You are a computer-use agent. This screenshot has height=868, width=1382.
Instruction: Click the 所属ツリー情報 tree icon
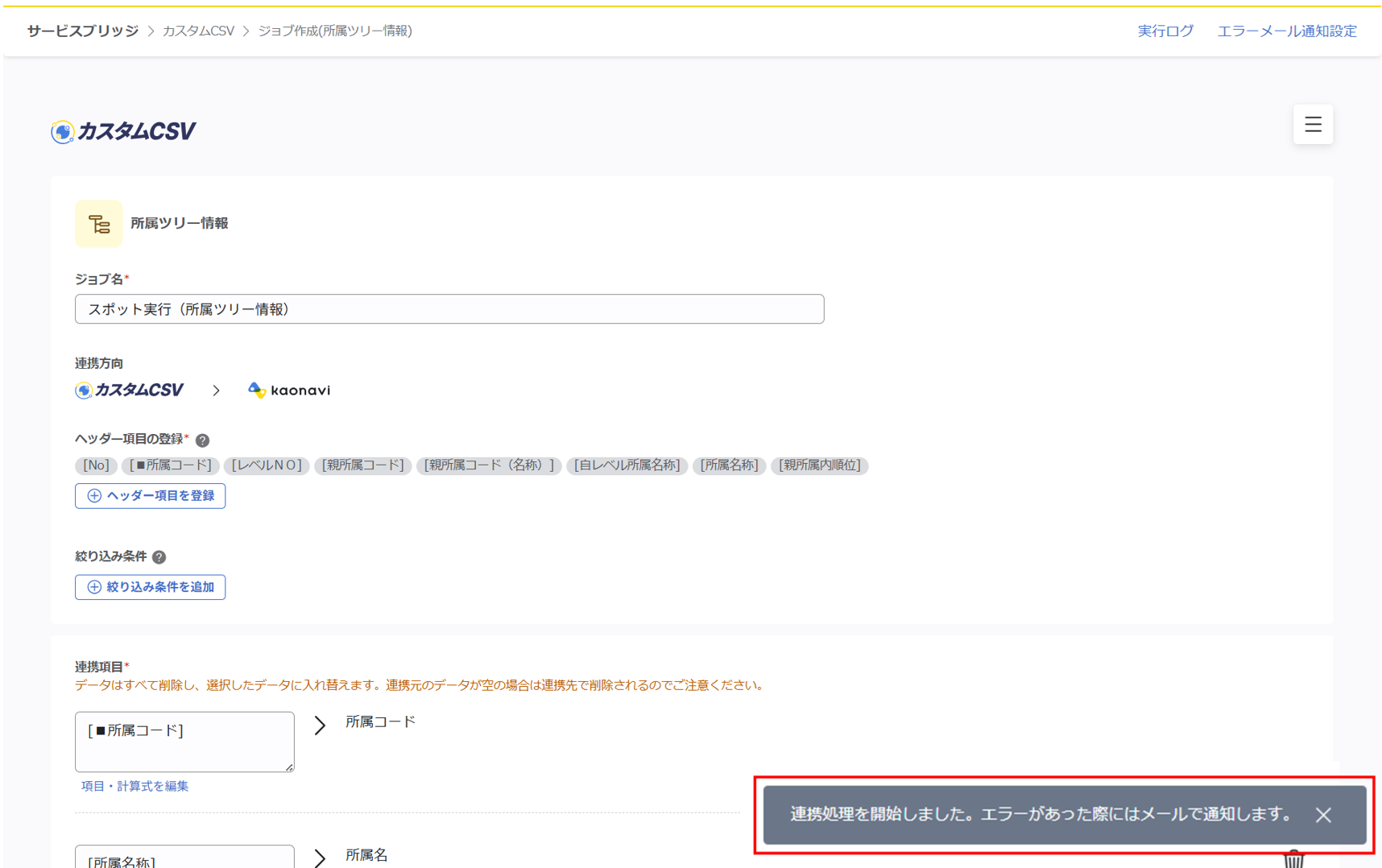pyautogui.click(x=98, y=223)
